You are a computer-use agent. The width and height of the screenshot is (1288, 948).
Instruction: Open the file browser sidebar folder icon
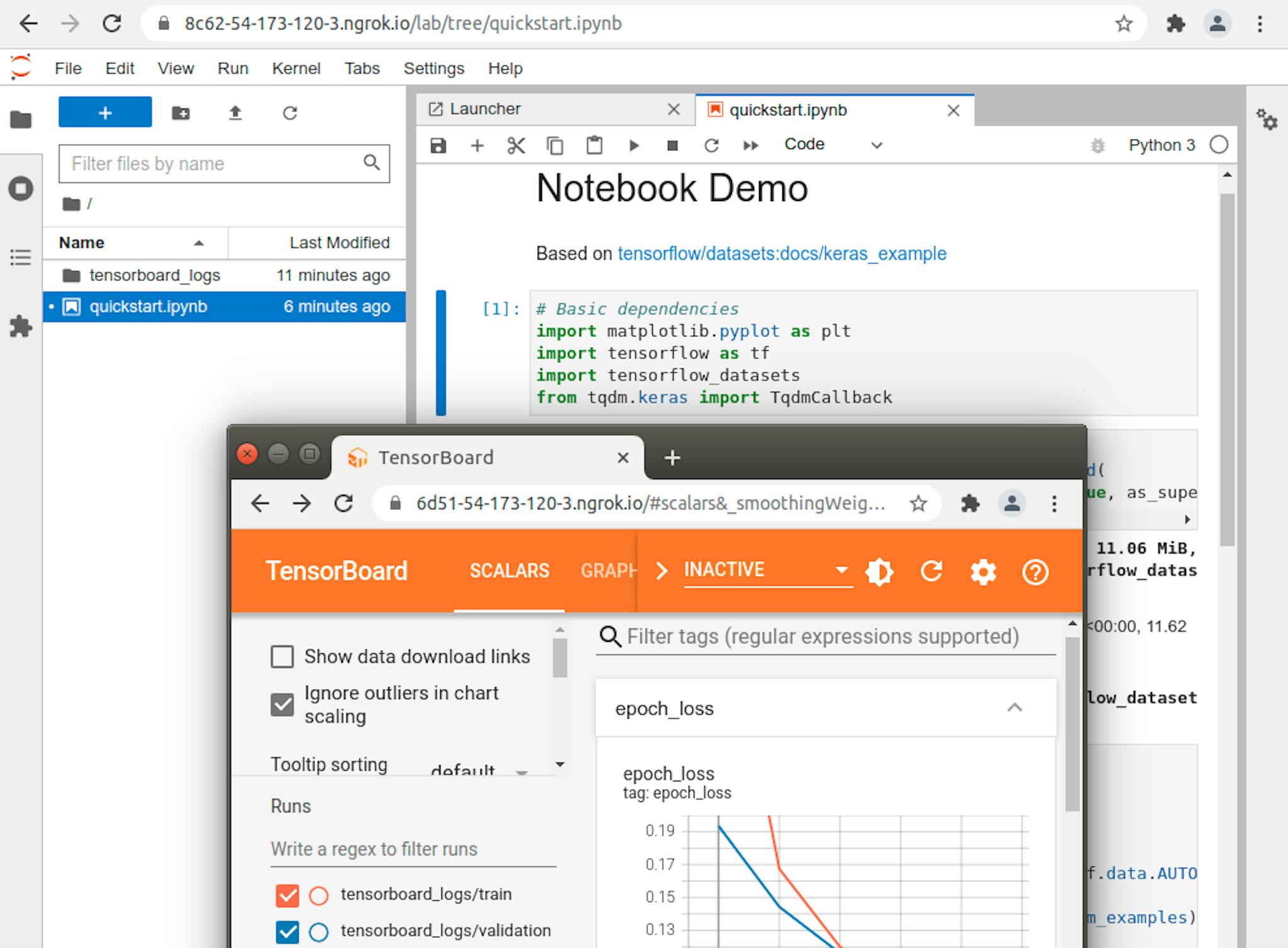[21, 119]
